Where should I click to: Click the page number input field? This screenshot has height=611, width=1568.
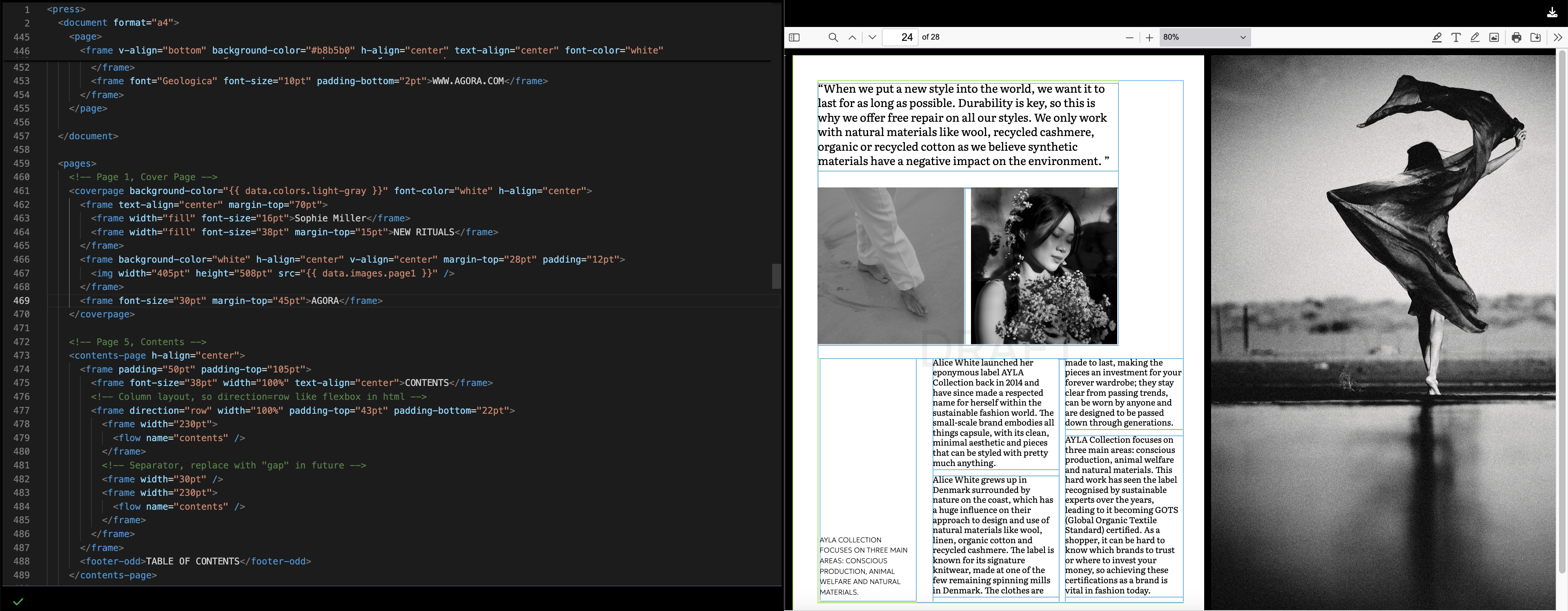(900, 38)
